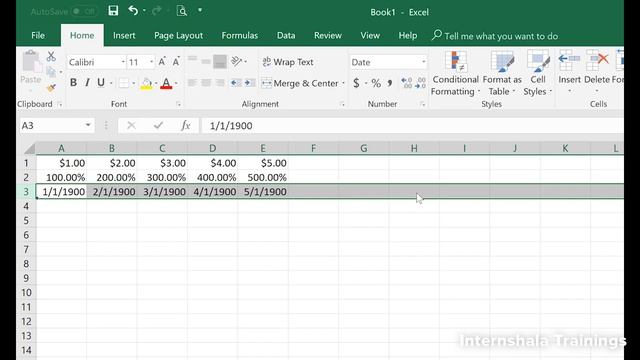Toggle Italic formatting

(x=87, y=83)
